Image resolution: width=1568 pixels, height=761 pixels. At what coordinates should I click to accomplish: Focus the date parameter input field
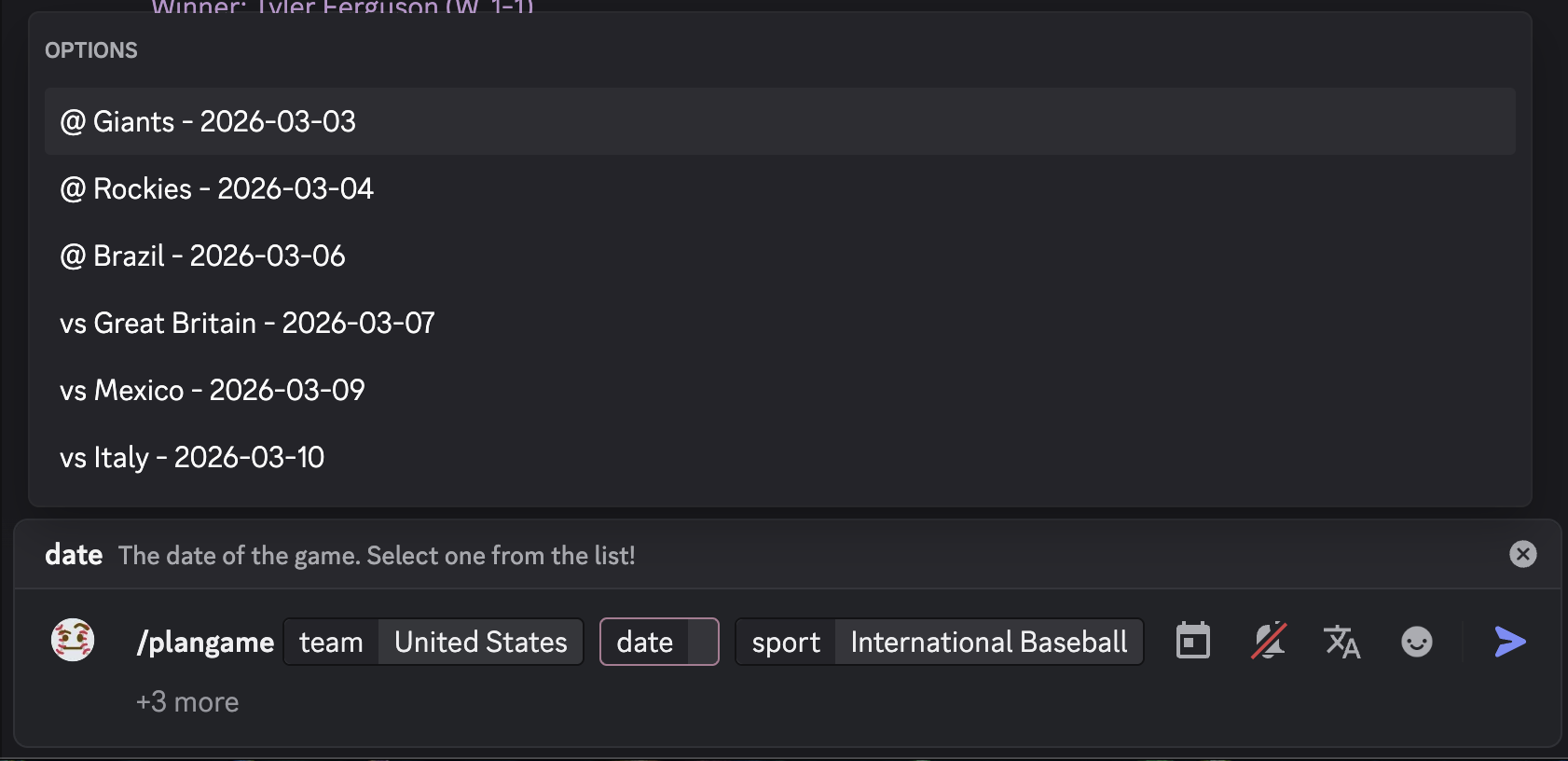click(x=703, y=642)
